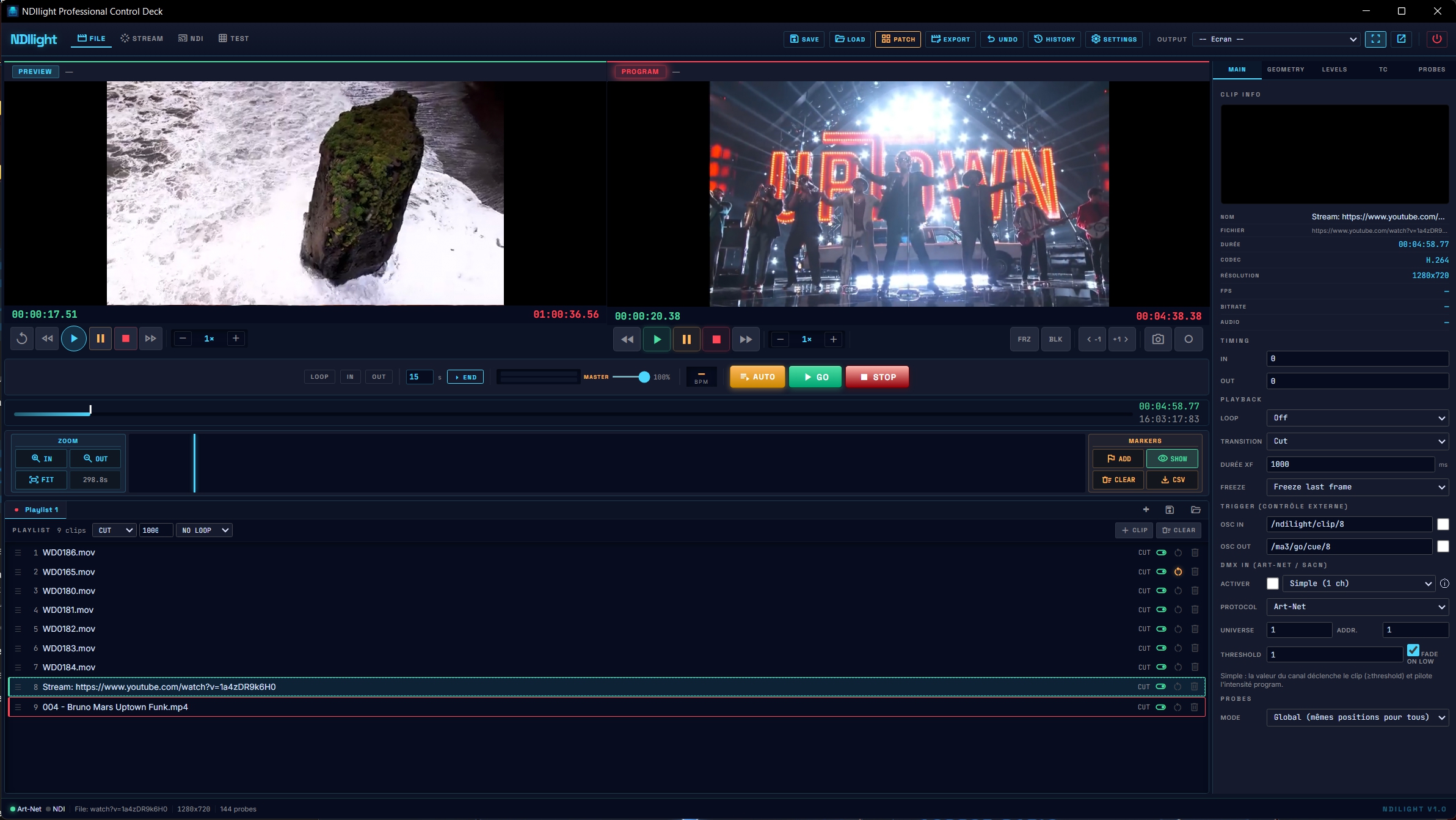The image size is (1456, 820).
Task: Save the playlist with the disk icon
Action: tap(1170, 510)
